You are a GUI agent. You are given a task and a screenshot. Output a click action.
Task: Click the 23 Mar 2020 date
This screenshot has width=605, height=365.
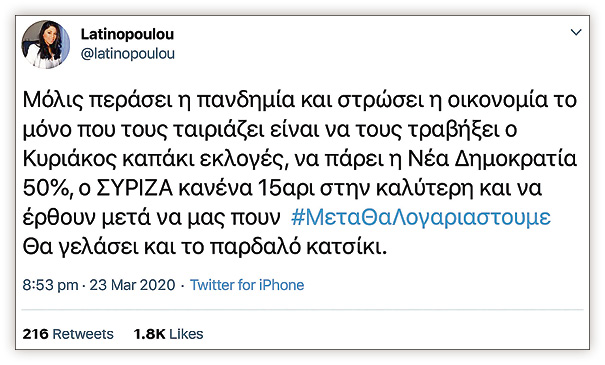[132, 285]
